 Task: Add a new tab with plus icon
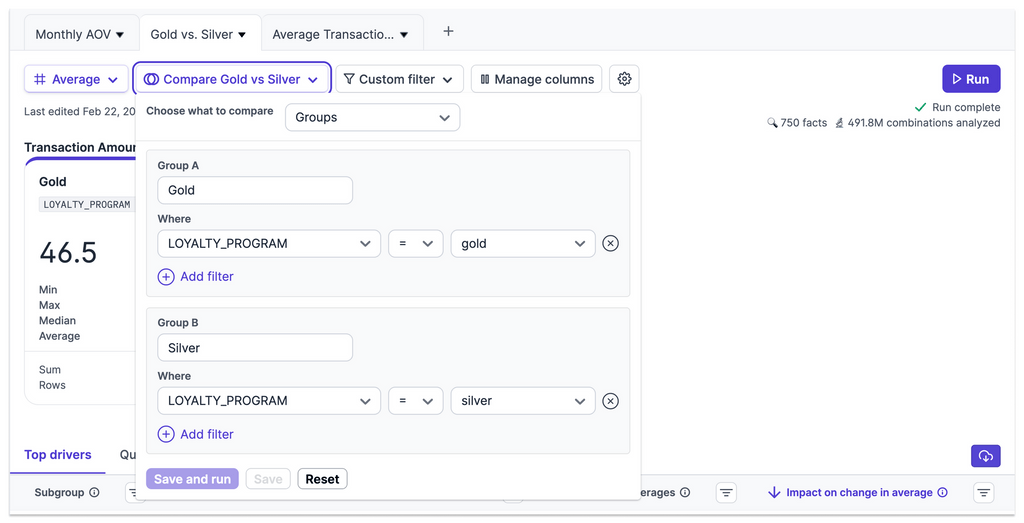[x=448, y=32]
